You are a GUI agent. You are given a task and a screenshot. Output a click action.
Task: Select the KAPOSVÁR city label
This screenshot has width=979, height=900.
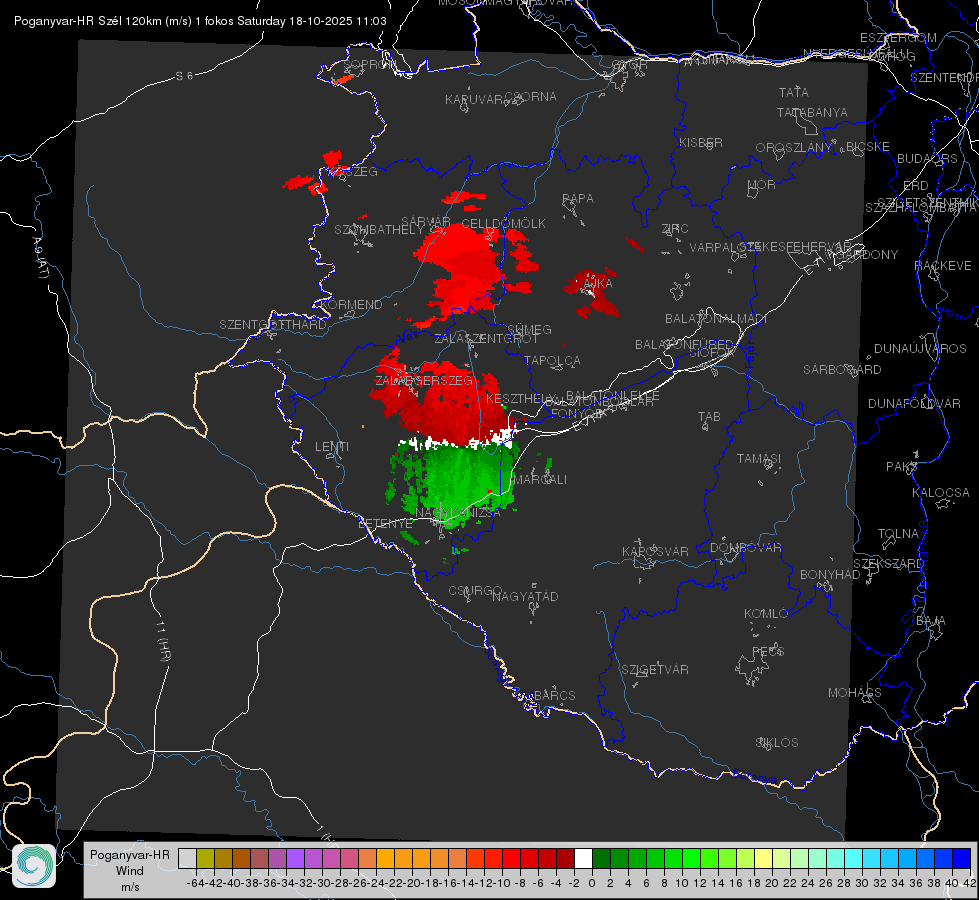click(x=655, y=551)
